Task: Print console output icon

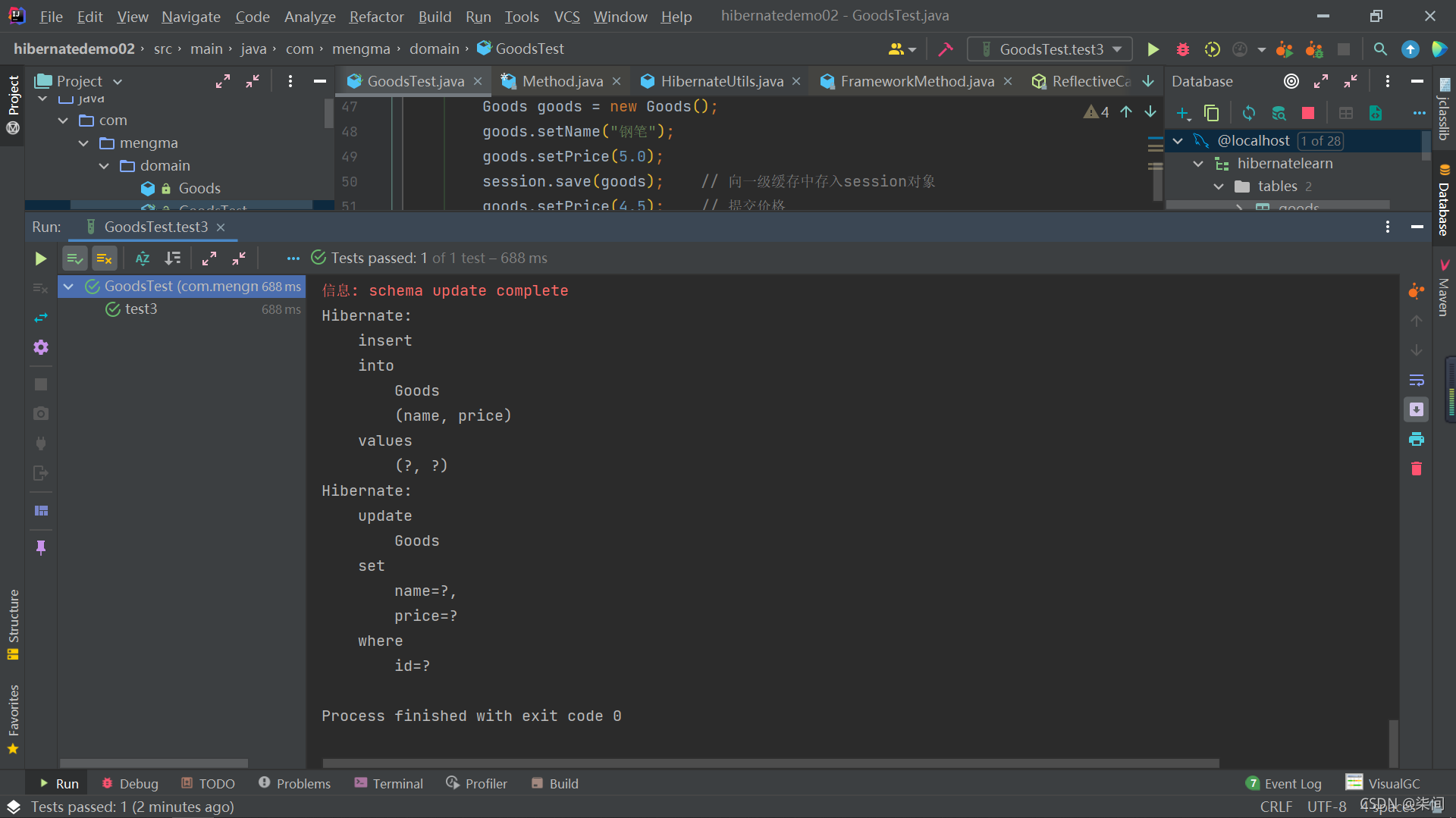Action: (1416, 439)
